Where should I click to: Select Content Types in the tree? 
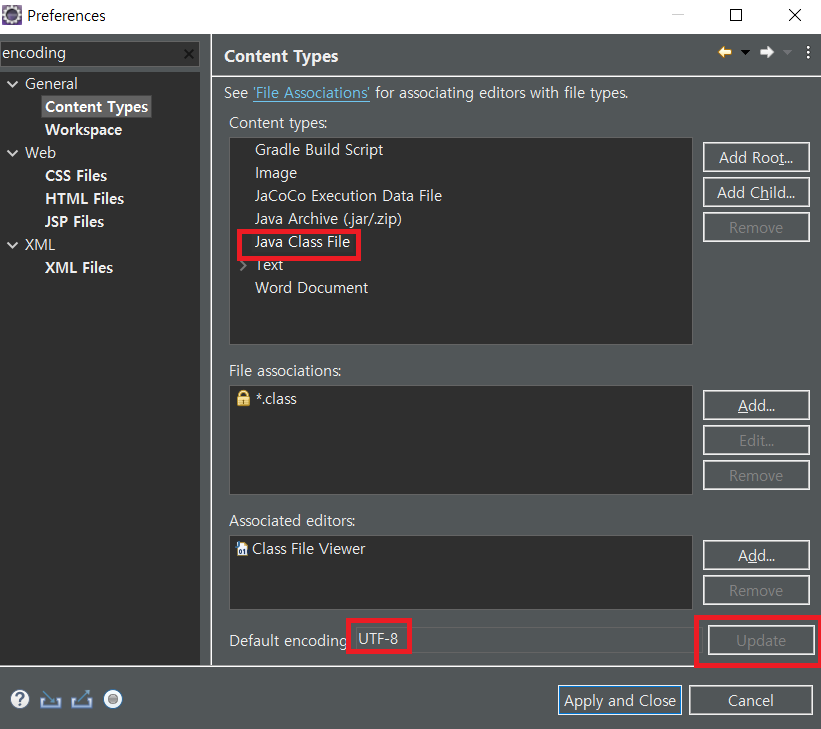tap(96, 107)
